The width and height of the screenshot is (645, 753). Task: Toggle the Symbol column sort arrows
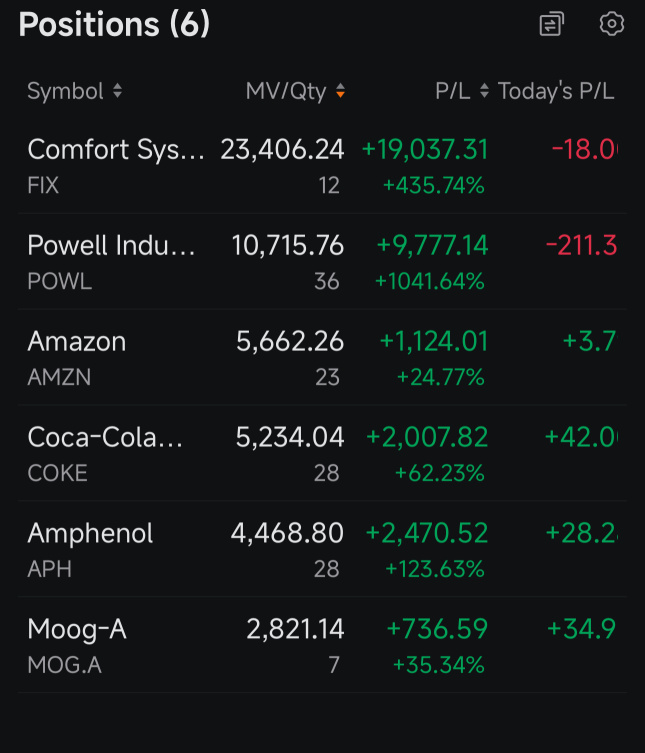pyautogui.click(x=117, y=90)
